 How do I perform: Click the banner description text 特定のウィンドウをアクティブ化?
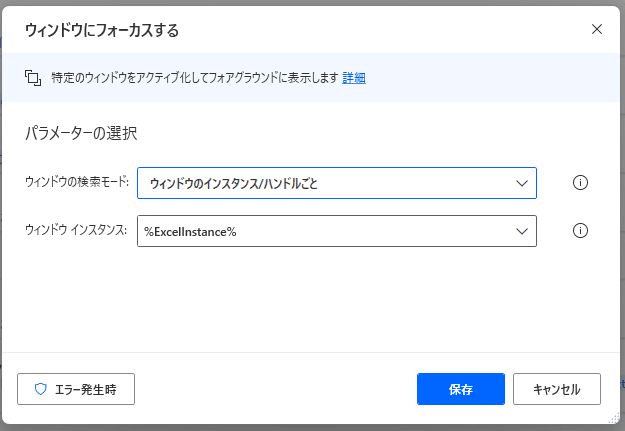(x=195, y=78)
